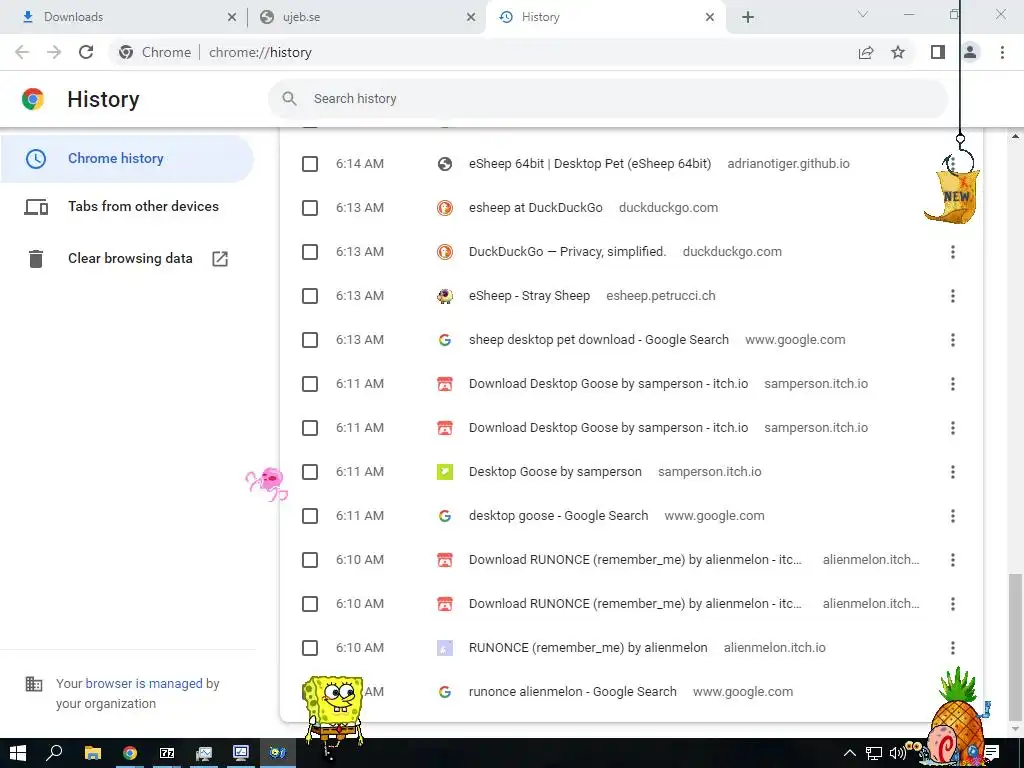Open Tabs from other devices
The height and width of the screenshot is (768, 1024).
(x=127, y=207)
